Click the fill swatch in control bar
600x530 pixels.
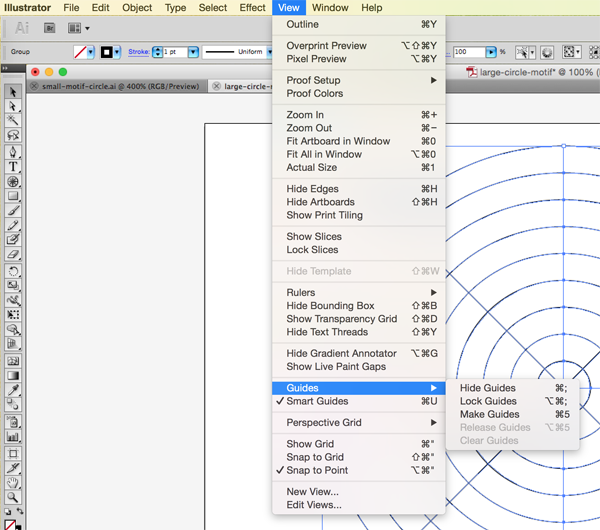point(80,52)
